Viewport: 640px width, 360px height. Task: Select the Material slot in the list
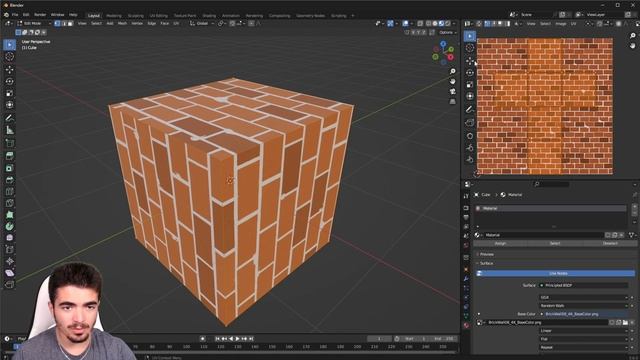(550, 209)
